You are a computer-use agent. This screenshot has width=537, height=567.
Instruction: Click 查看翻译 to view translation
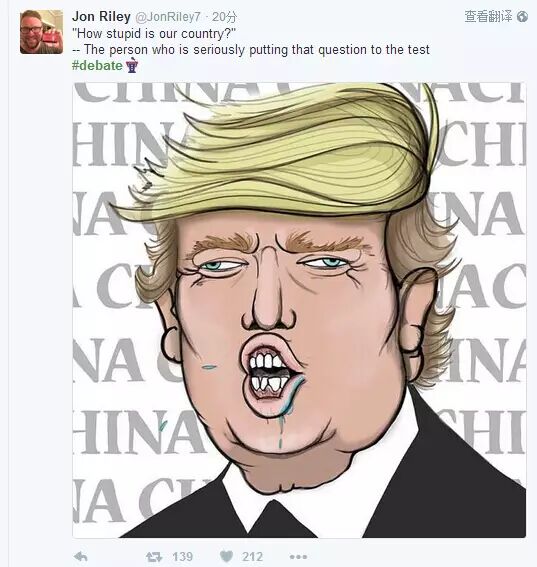click(x=488, y=17)
